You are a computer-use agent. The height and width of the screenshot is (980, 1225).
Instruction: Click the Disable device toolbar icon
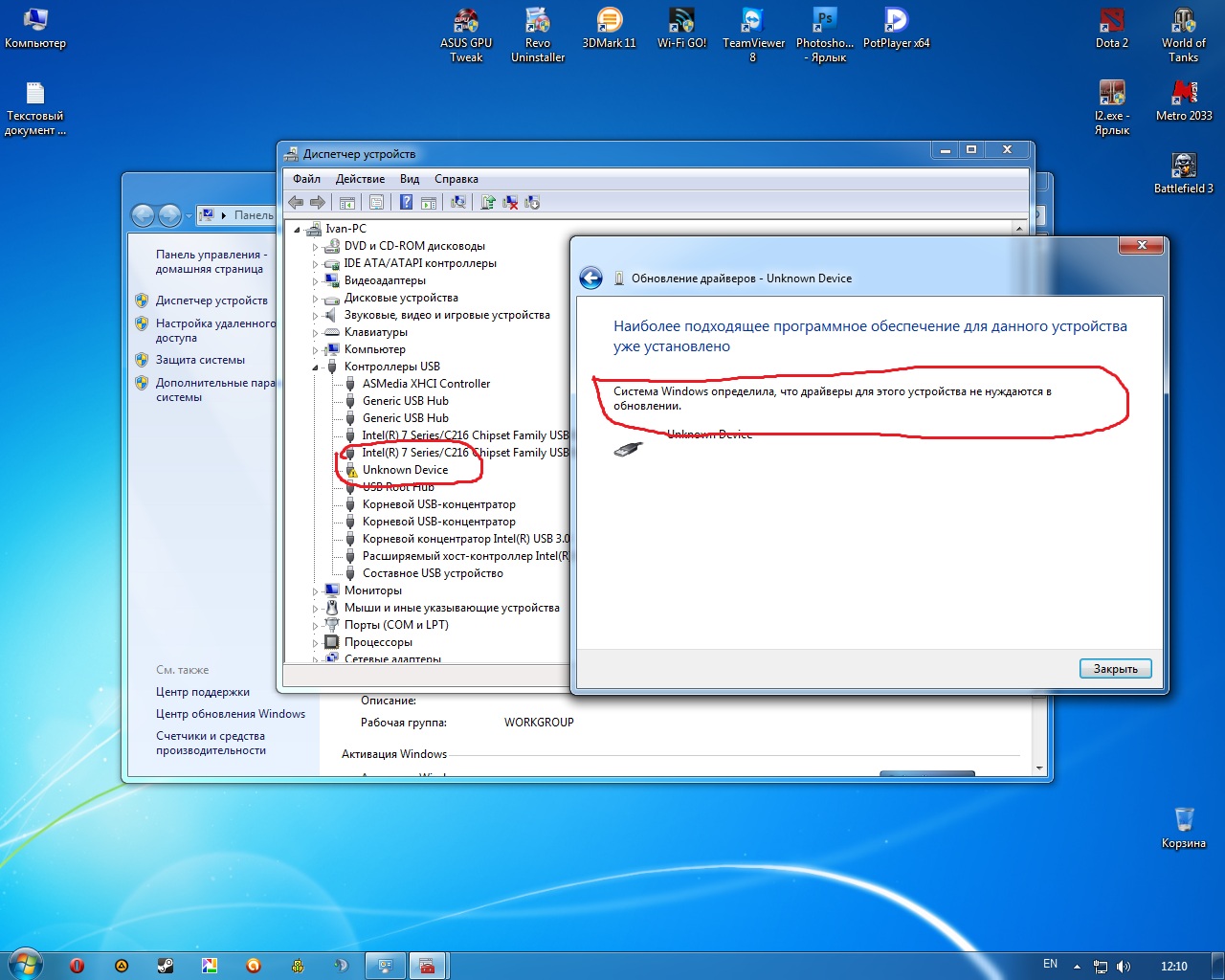pyautogui.click(x=532, y=202)
